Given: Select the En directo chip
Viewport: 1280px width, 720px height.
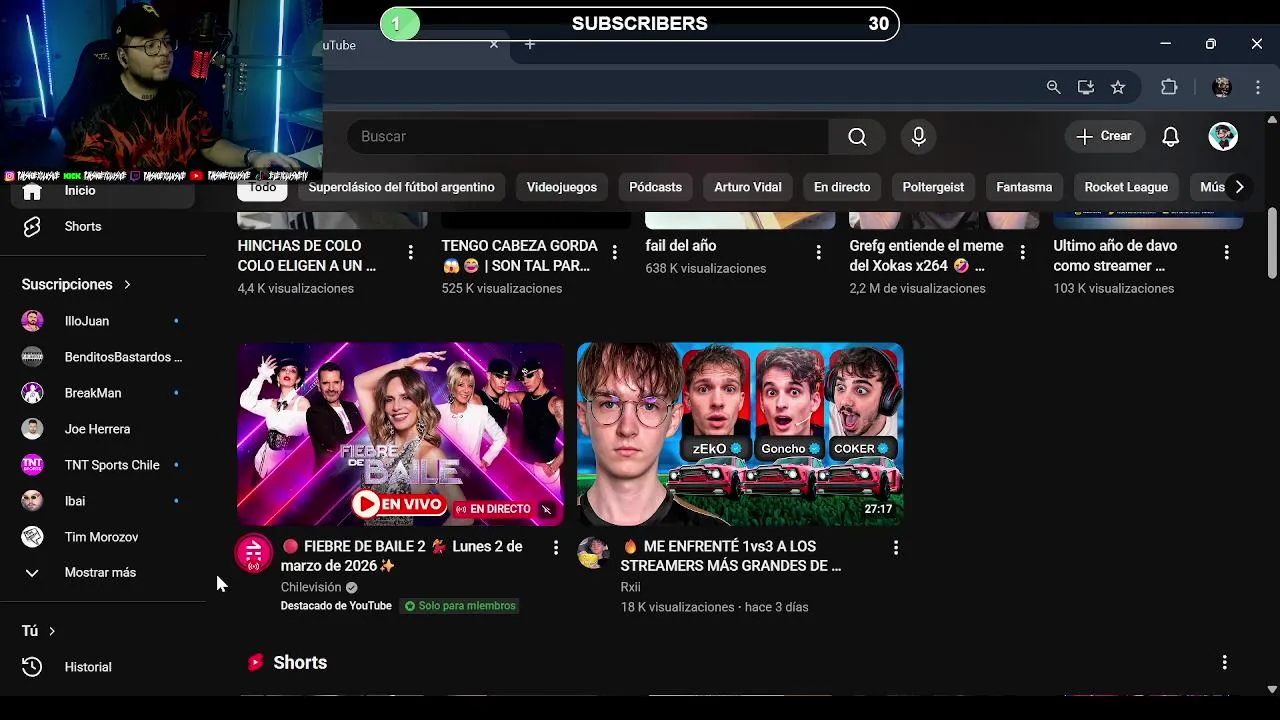Looking at the screenshot, I should pyautogui.click(x=842, y=187).
